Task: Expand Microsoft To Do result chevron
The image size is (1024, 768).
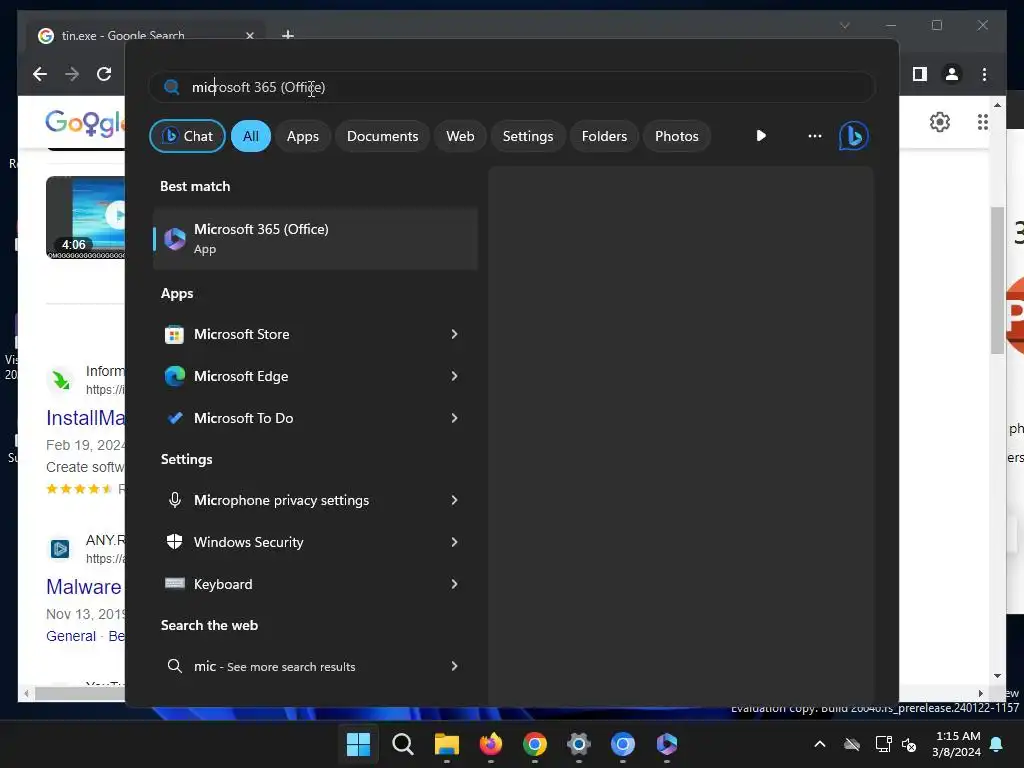Action: [455, 418]
